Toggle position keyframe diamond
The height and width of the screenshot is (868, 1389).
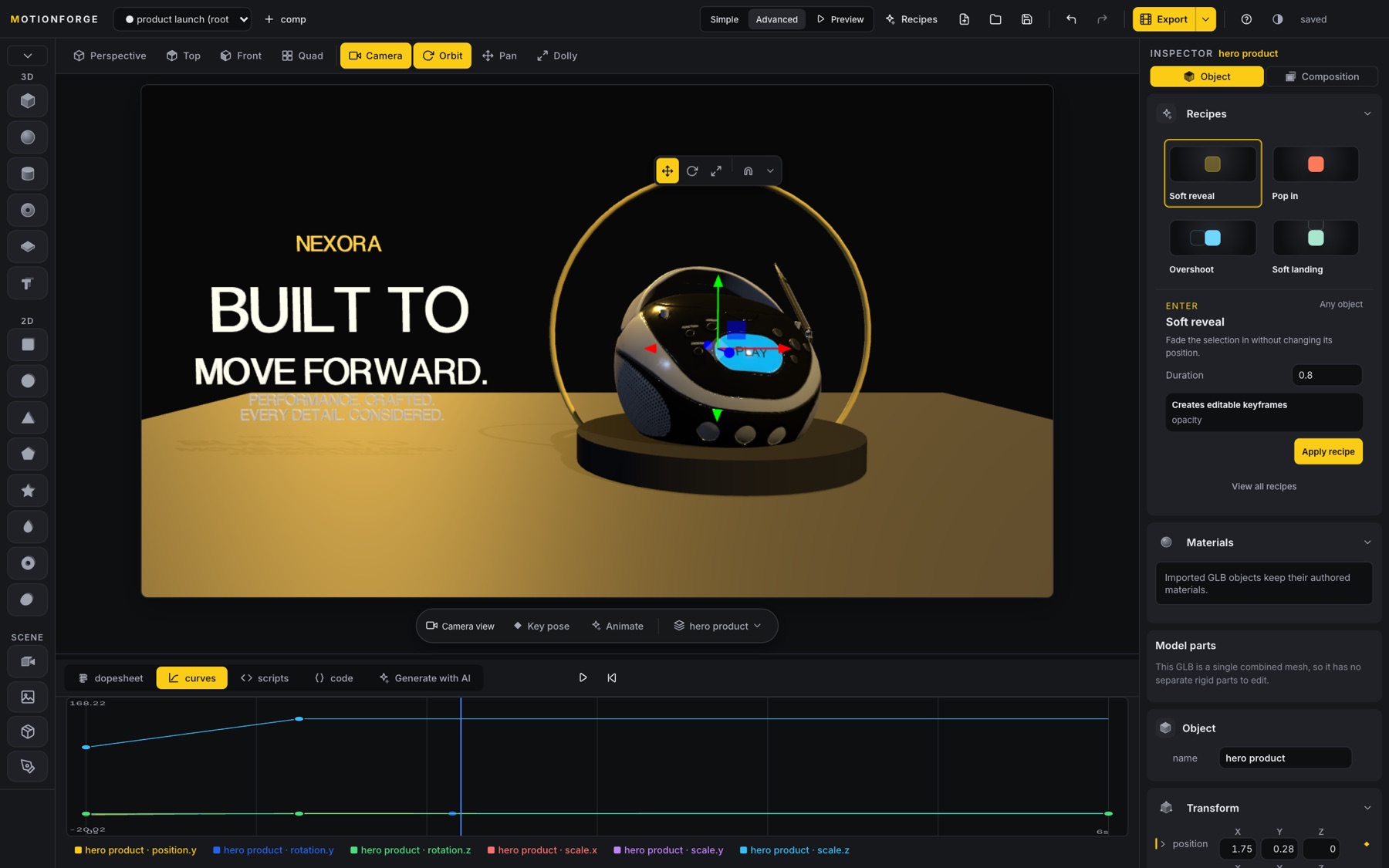1367,844
